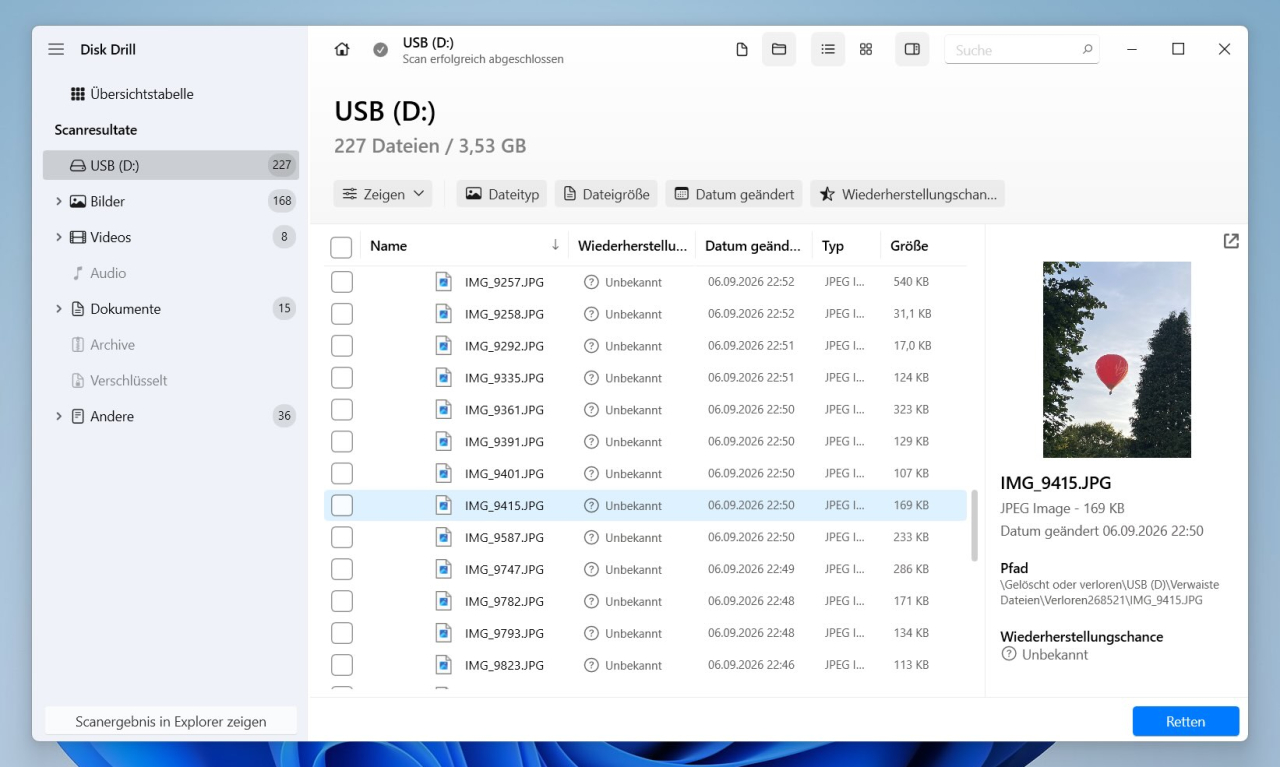Screen dimensions: 1280x767
Task: Check the box for IMG_9292.JPG
Action: point(342,346)
